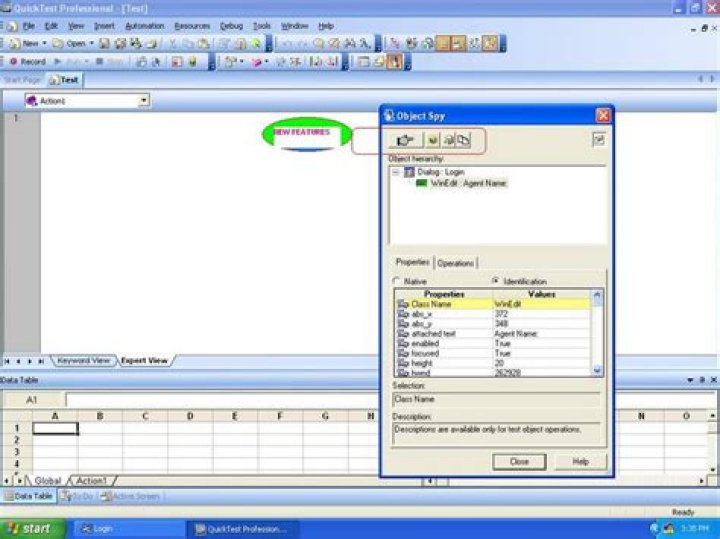720x539 pixels.
Task: Open the Automation menu
Action: tap(145, 26)
